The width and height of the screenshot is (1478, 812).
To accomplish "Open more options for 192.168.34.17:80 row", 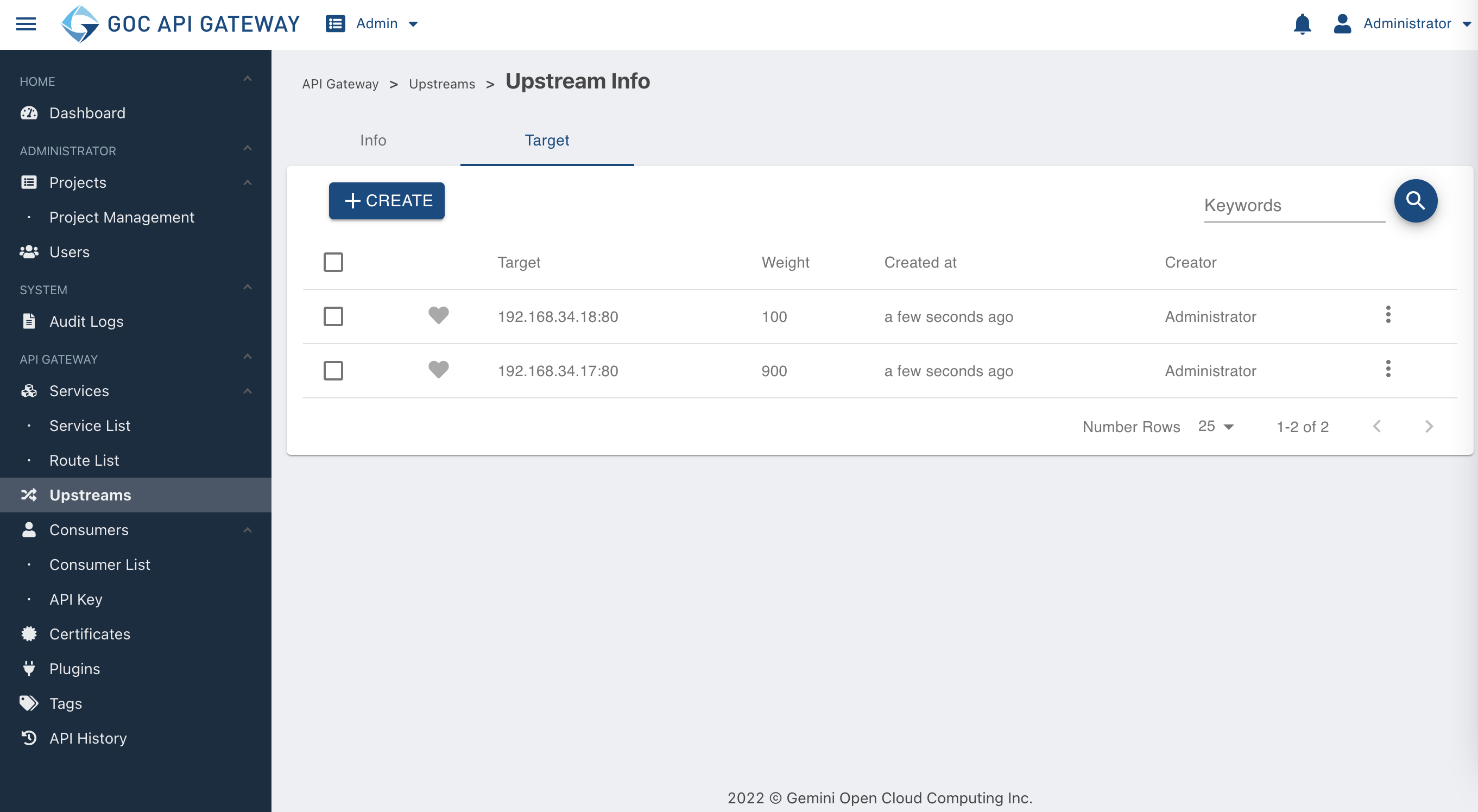I will [x=1388, y=369].
